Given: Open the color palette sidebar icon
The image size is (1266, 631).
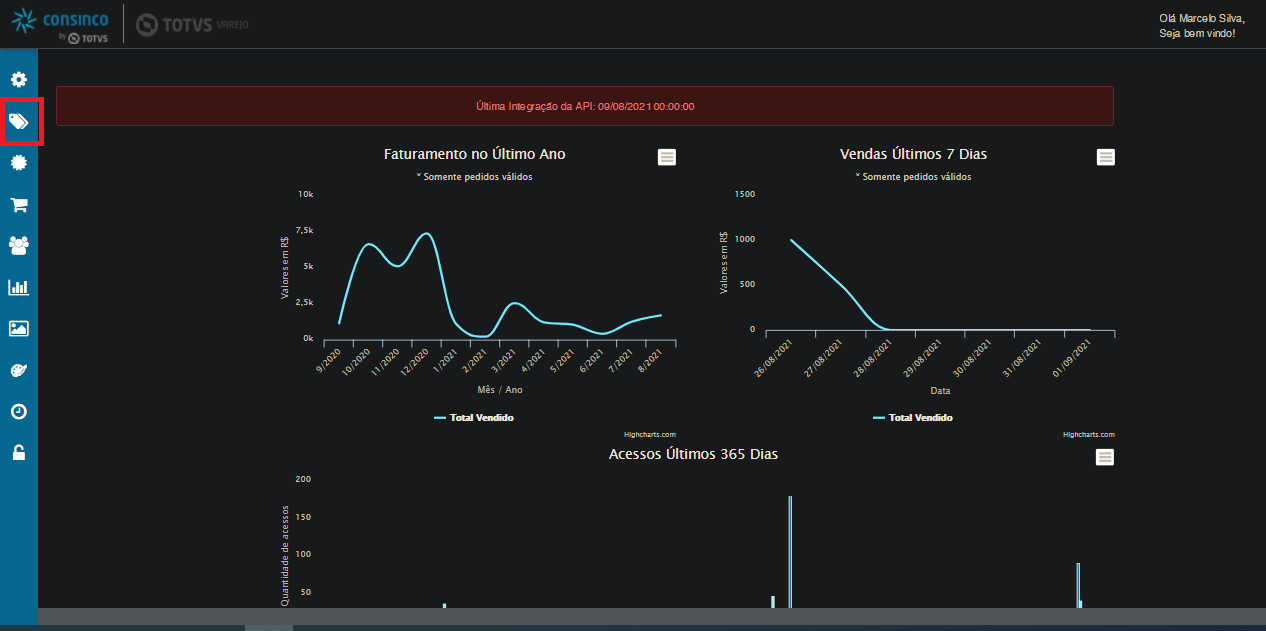Looking at the screenshot, I should (x=18, y=370).
